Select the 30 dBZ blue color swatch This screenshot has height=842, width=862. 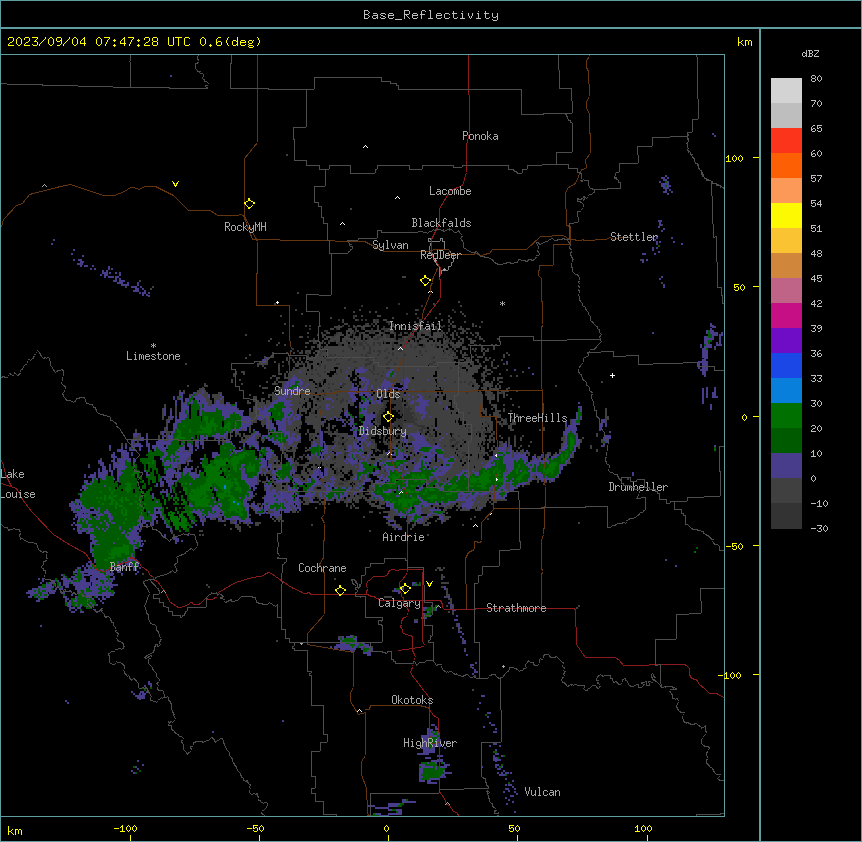786,391
